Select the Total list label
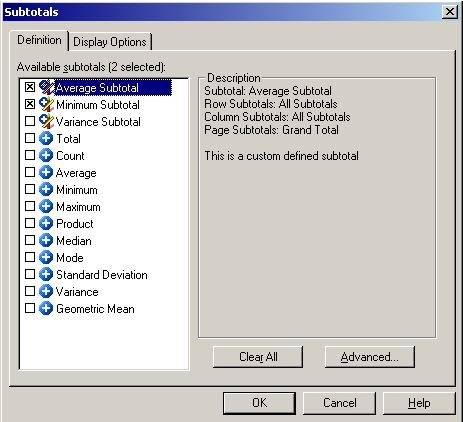The width and height of the screenshot is (463, 422). point(68,139)
